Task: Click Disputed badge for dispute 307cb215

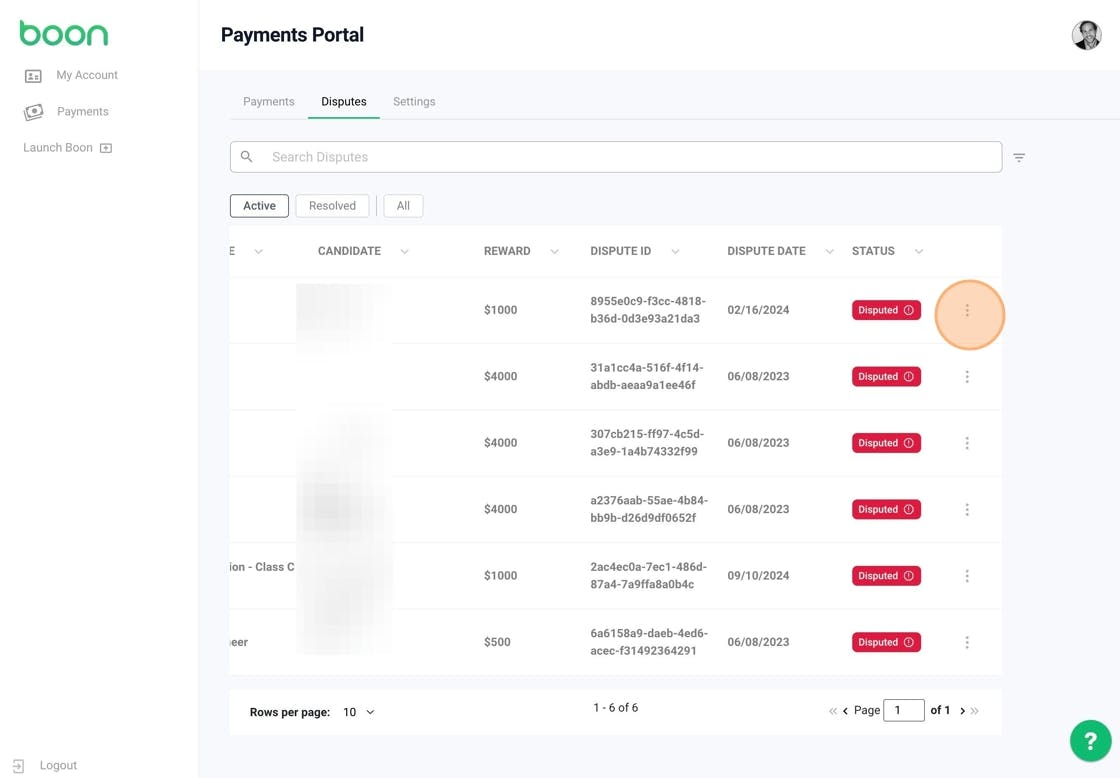Action: (886, 443)
